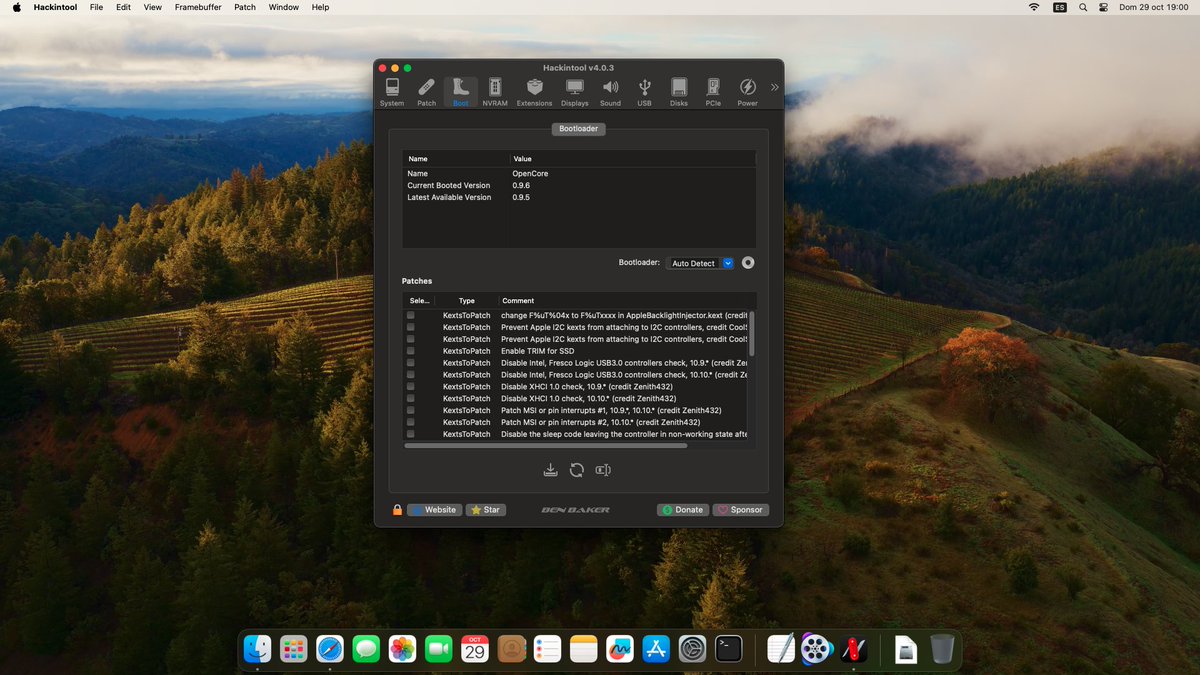Open the USB section
The height and width of the screenshot is (675, 1200).
644,91
